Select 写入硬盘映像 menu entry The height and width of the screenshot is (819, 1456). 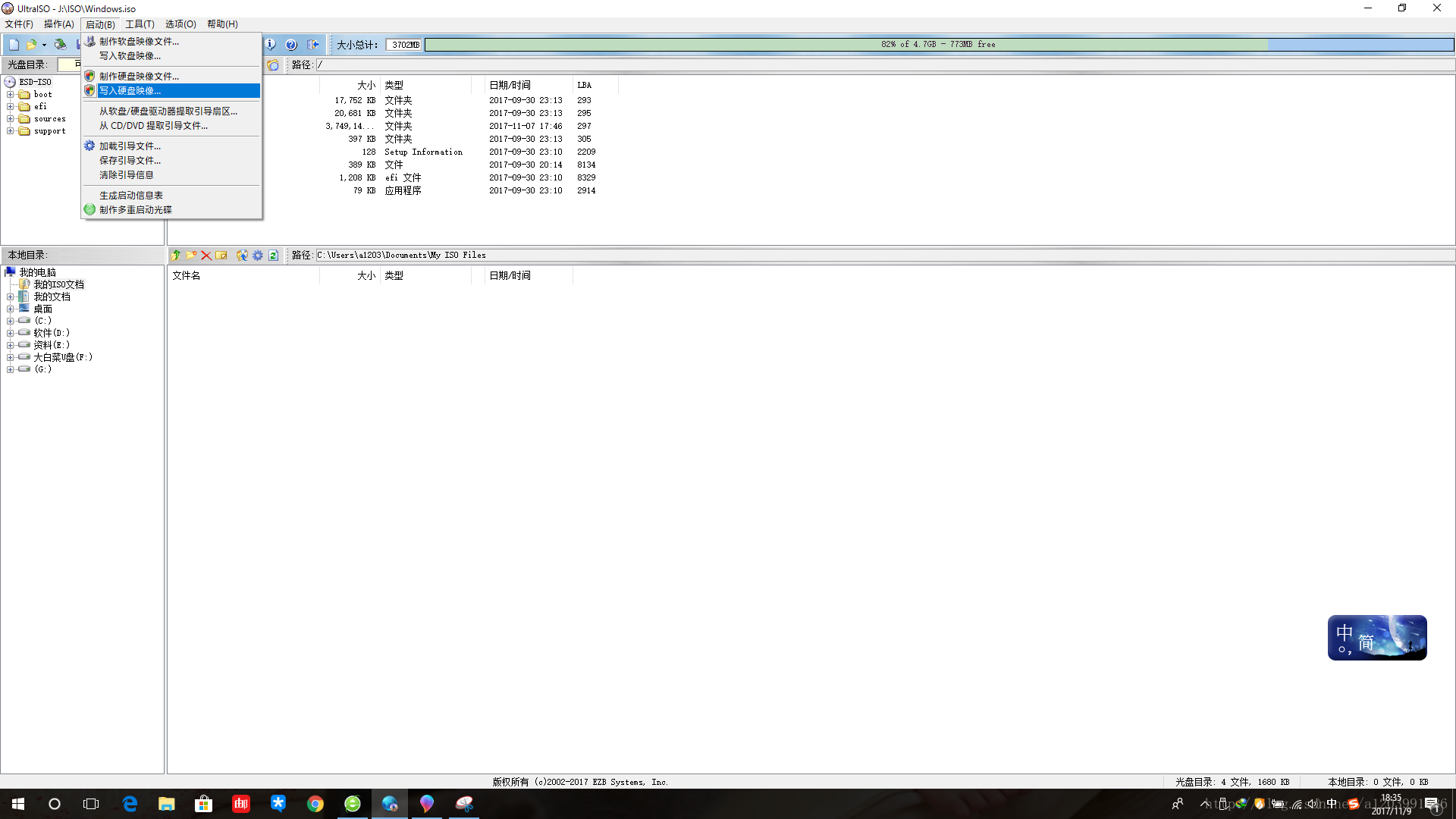click(130, 91)
